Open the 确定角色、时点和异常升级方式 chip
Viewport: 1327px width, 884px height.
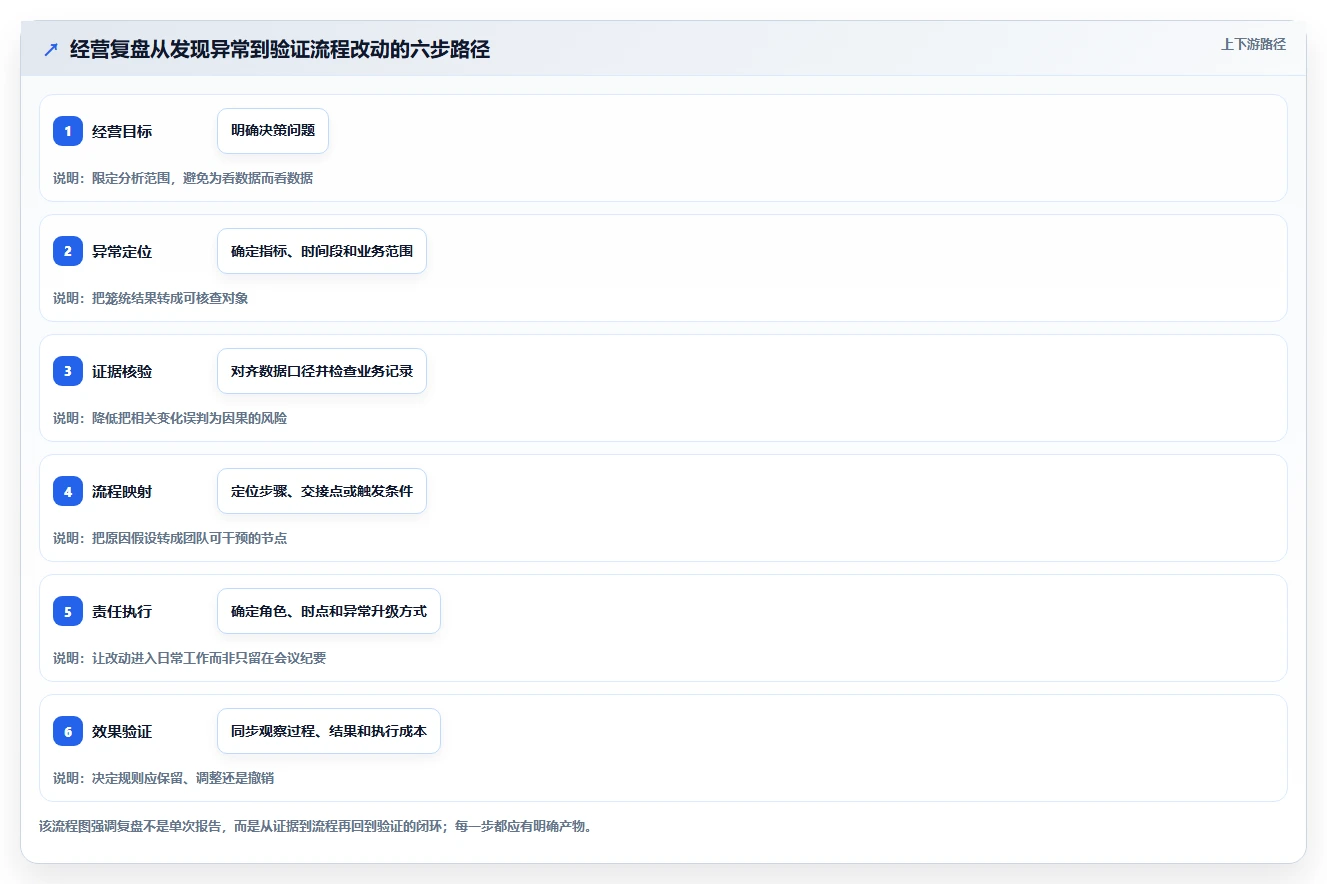coord(329,611)
